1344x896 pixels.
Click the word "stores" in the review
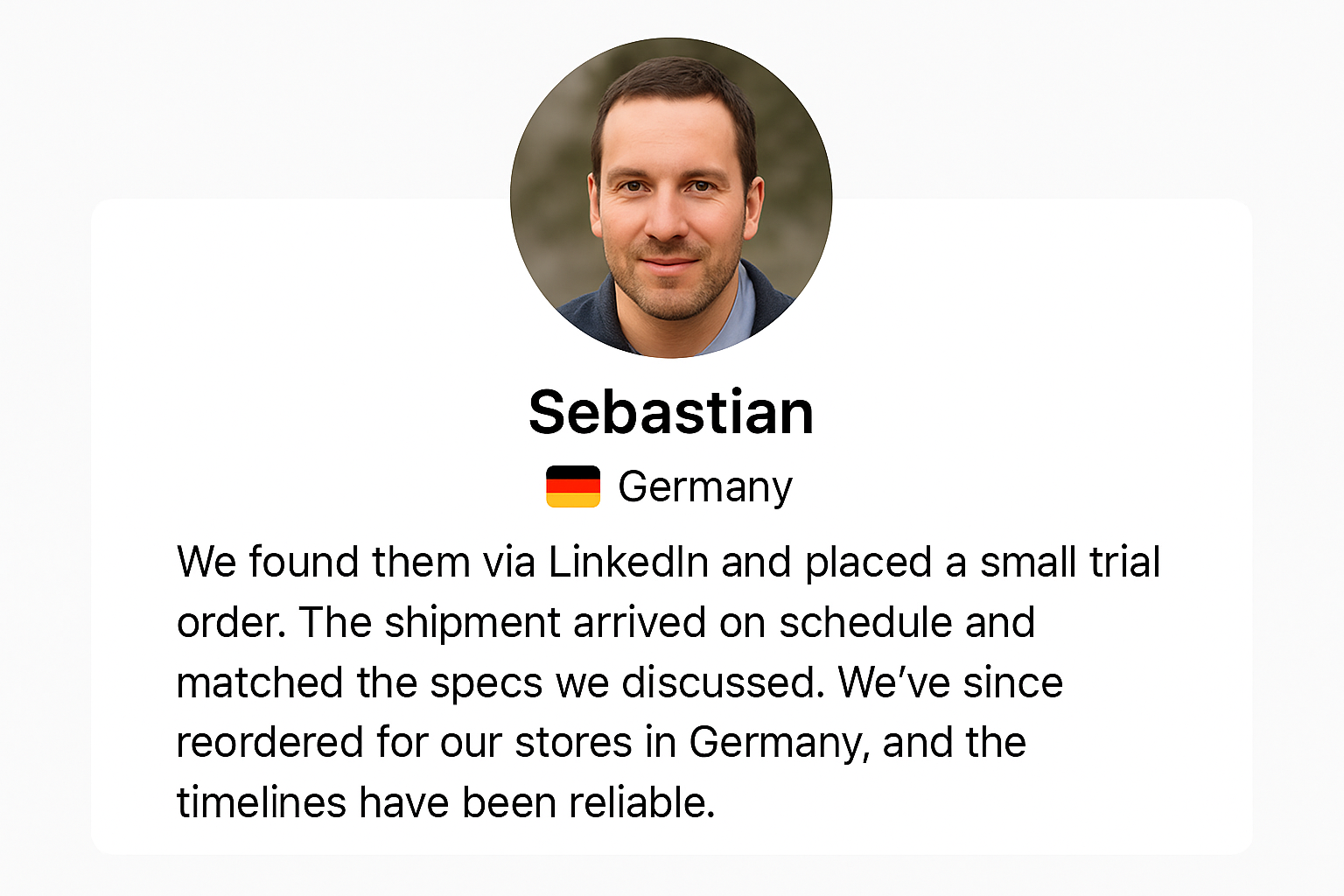573,744
